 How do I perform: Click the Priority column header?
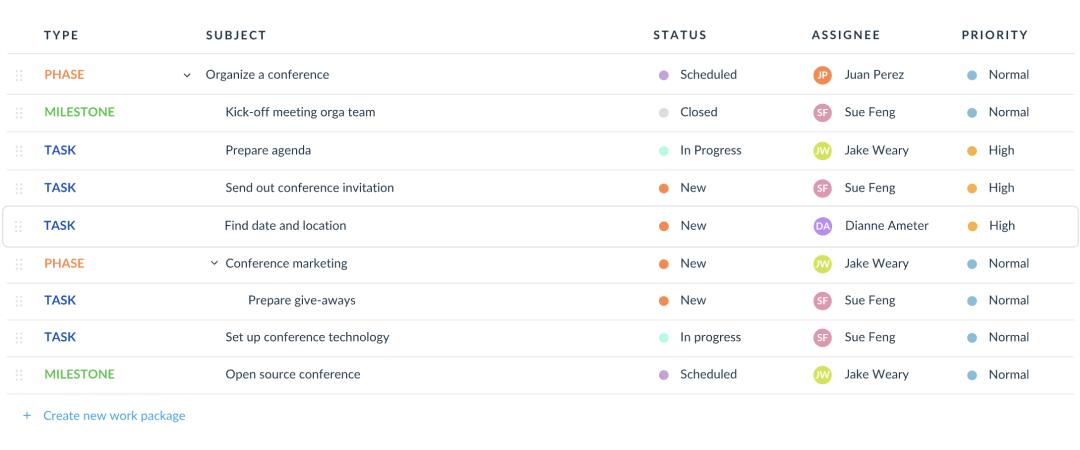(x=994, y=35)
